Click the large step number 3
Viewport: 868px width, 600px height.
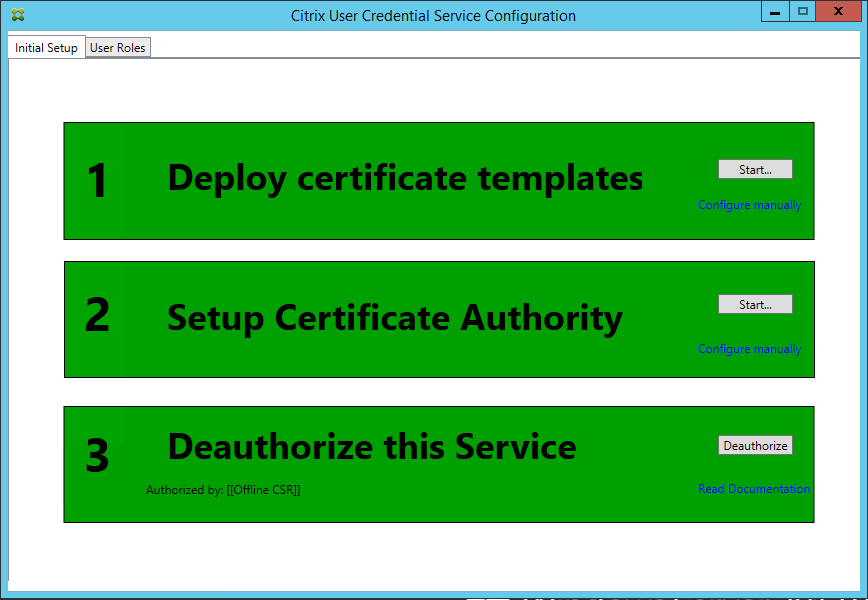97,456
